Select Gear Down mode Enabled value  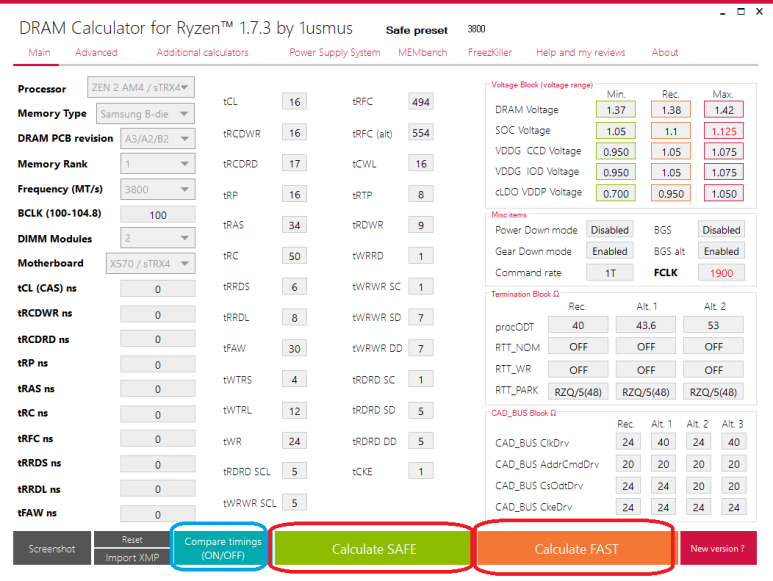[x=610, y=251]
